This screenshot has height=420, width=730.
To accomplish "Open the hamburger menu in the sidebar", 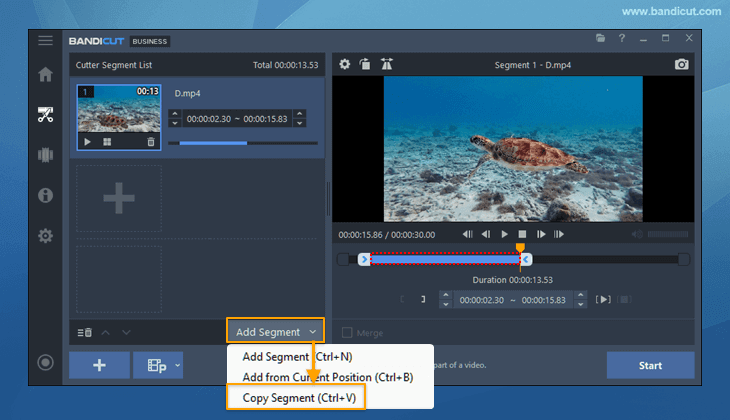I will pyautogui.click(x=45, y=41).
